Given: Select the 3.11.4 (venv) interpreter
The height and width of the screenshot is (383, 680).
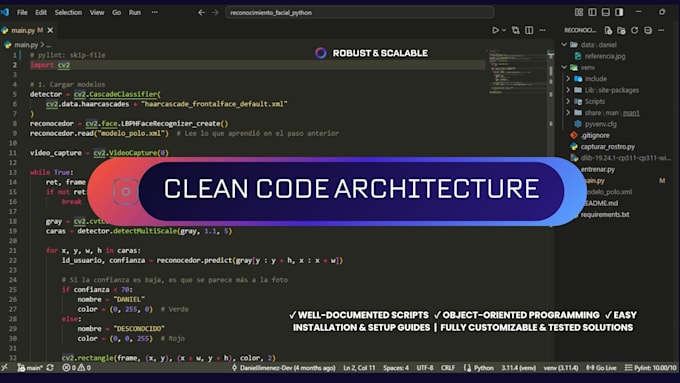Looking at the screenshot, I should [x=518, y=367].
